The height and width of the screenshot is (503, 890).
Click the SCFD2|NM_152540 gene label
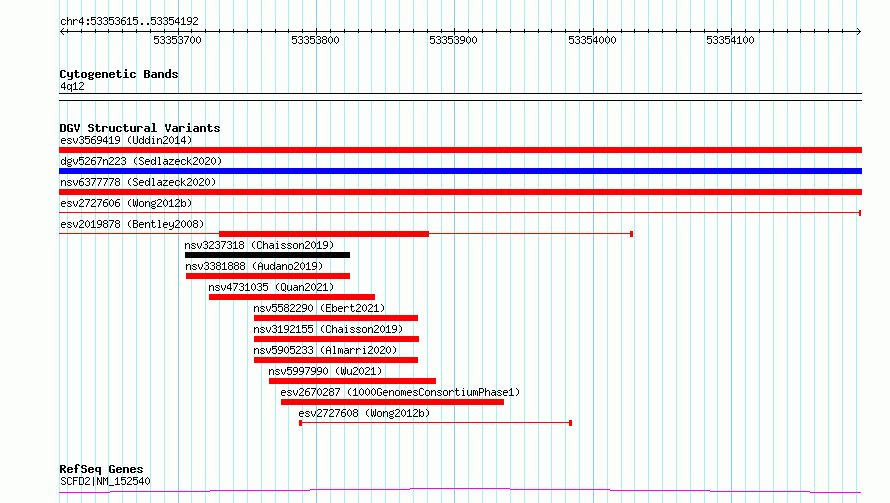106,481
